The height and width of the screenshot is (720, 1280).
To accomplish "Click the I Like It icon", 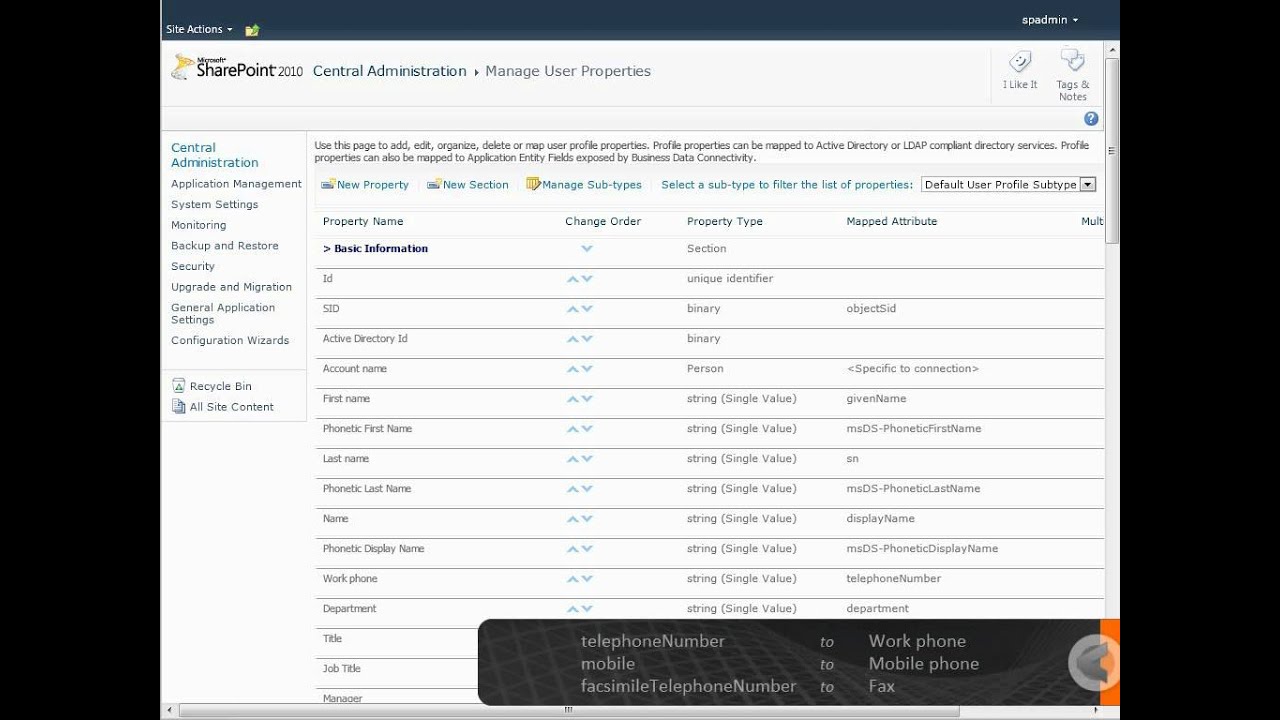I will tap(1020, 61).
